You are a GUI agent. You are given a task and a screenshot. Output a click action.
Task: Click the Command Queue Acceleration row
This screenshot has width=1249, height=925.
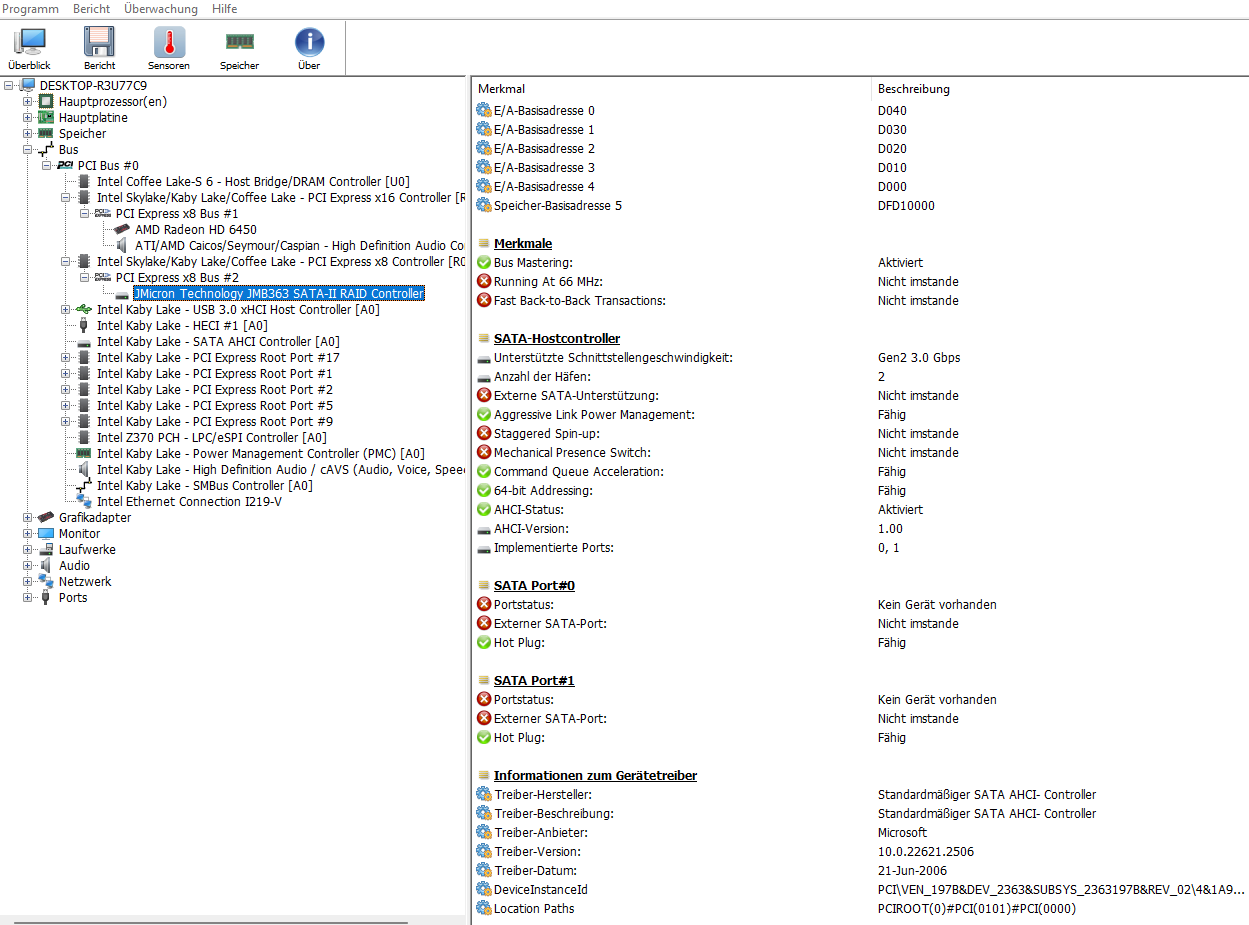pos(860,472)
